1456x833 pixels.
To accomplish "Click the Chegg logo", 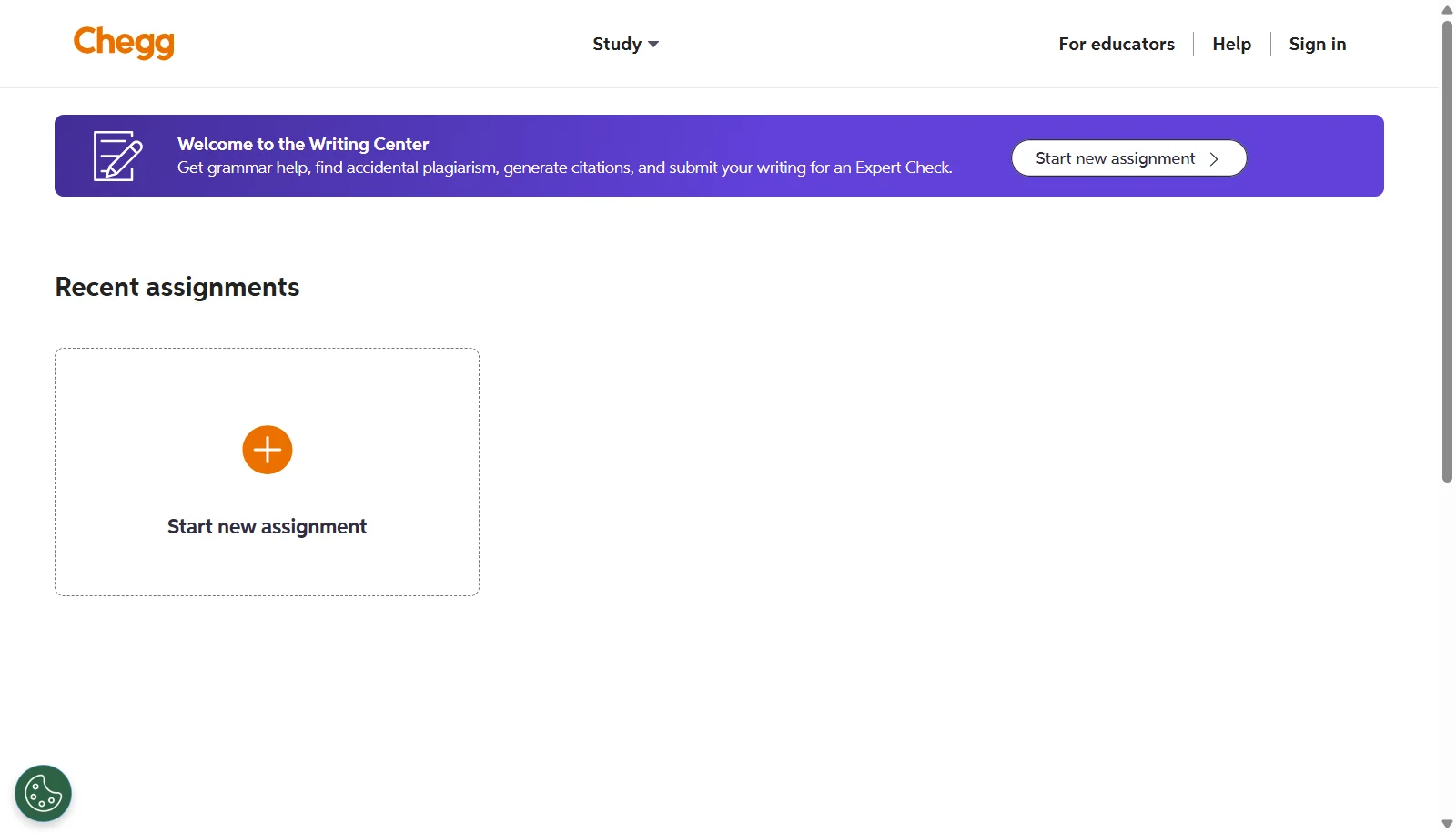I will point(124,43).
